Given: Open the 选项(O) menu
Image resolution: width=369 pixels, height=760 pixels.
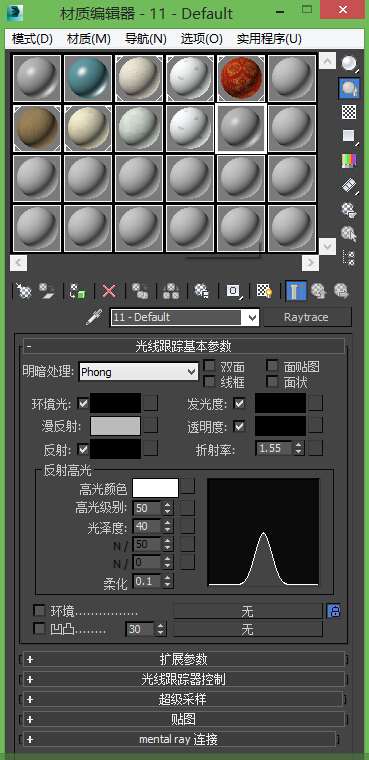Looking at the screenshot, I should pos(202,39).
